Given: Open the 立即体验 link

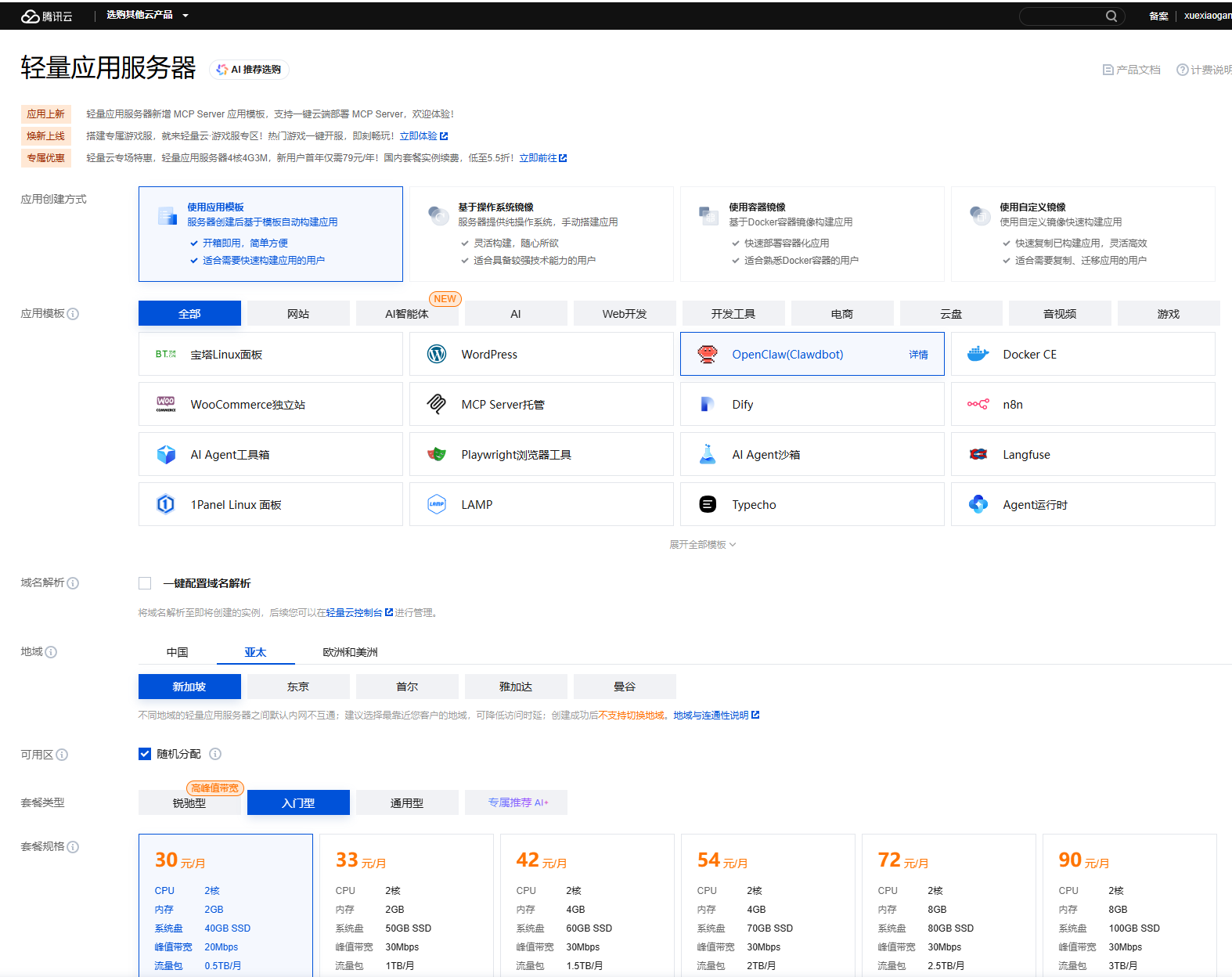Looking at the screenshot, I should coord(423,136).
